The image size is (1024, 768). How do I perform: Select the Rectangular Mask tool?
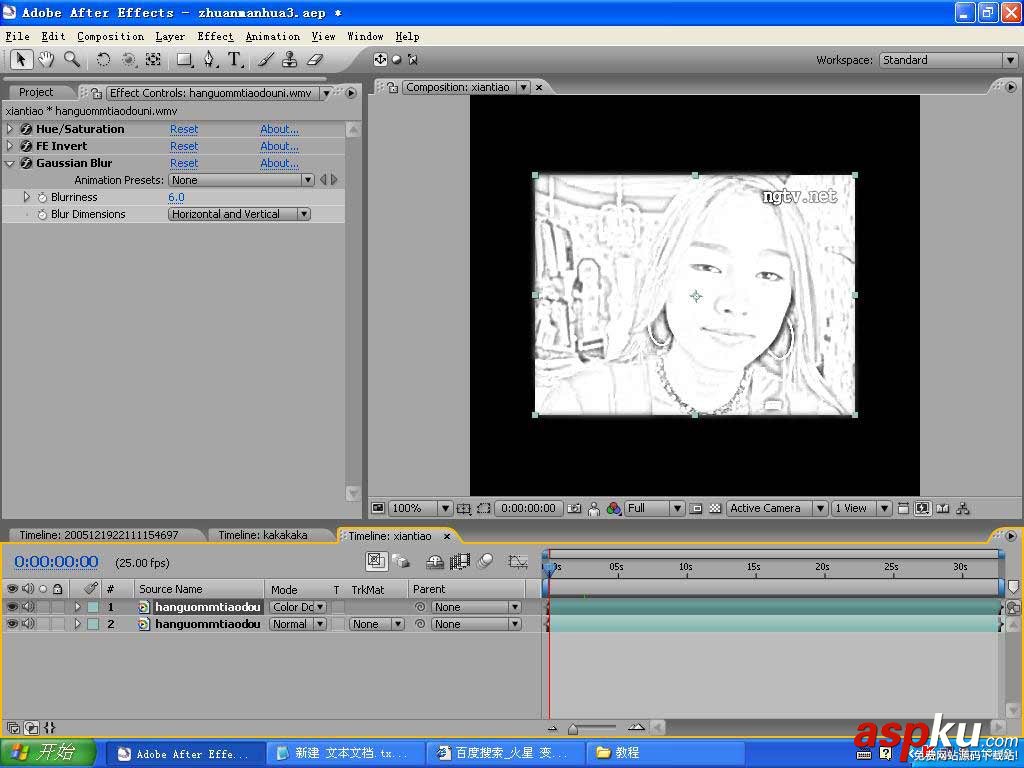tap(185, 59)
